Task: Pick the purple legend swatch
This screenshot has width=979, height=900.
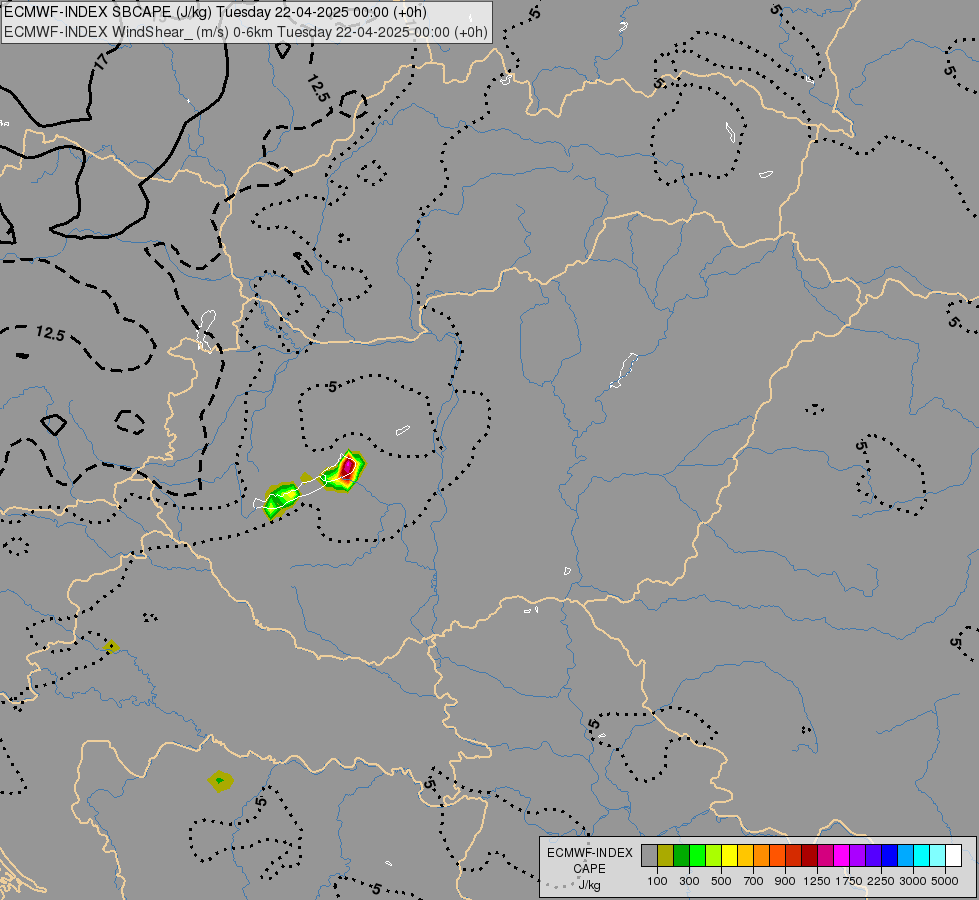Action: [x=858, y=855]
